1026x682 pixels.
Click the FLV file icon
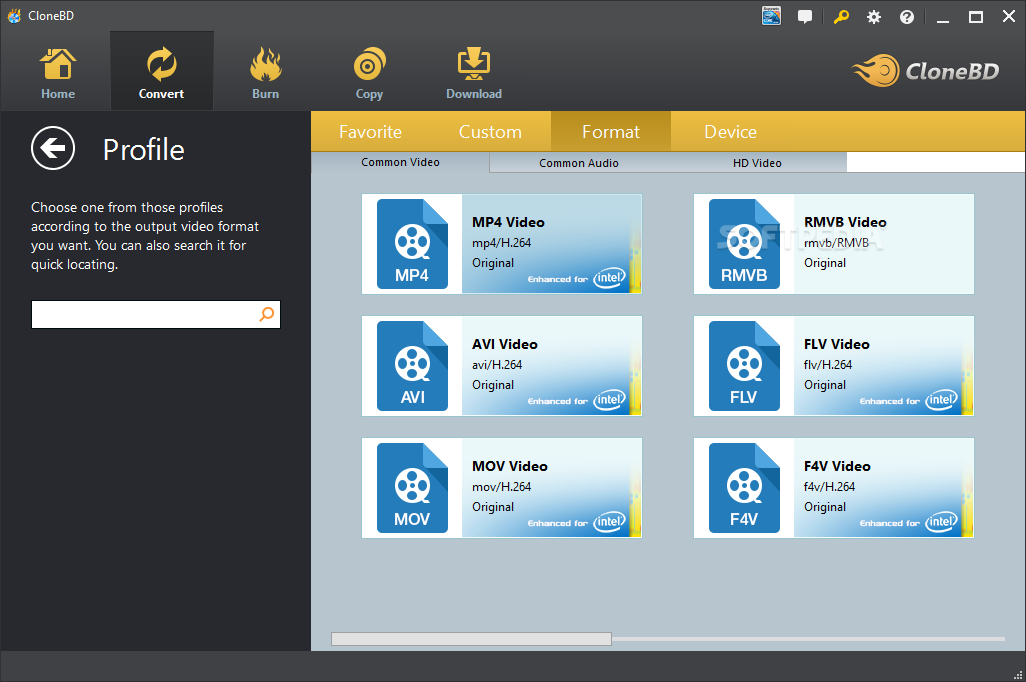point(745,366)
